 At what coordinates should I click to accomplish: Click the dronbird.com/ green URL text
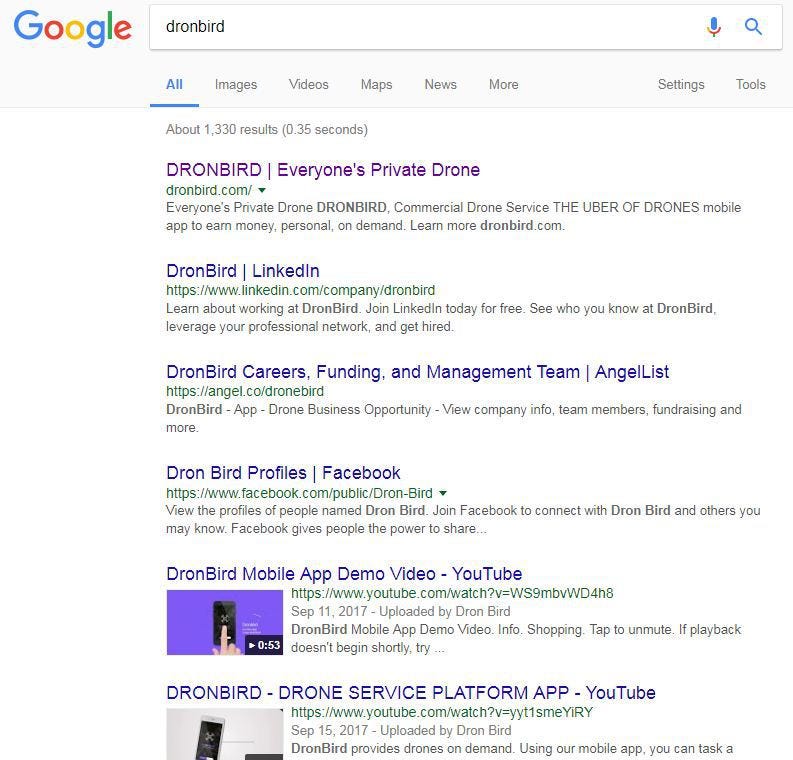click(208, 190)
